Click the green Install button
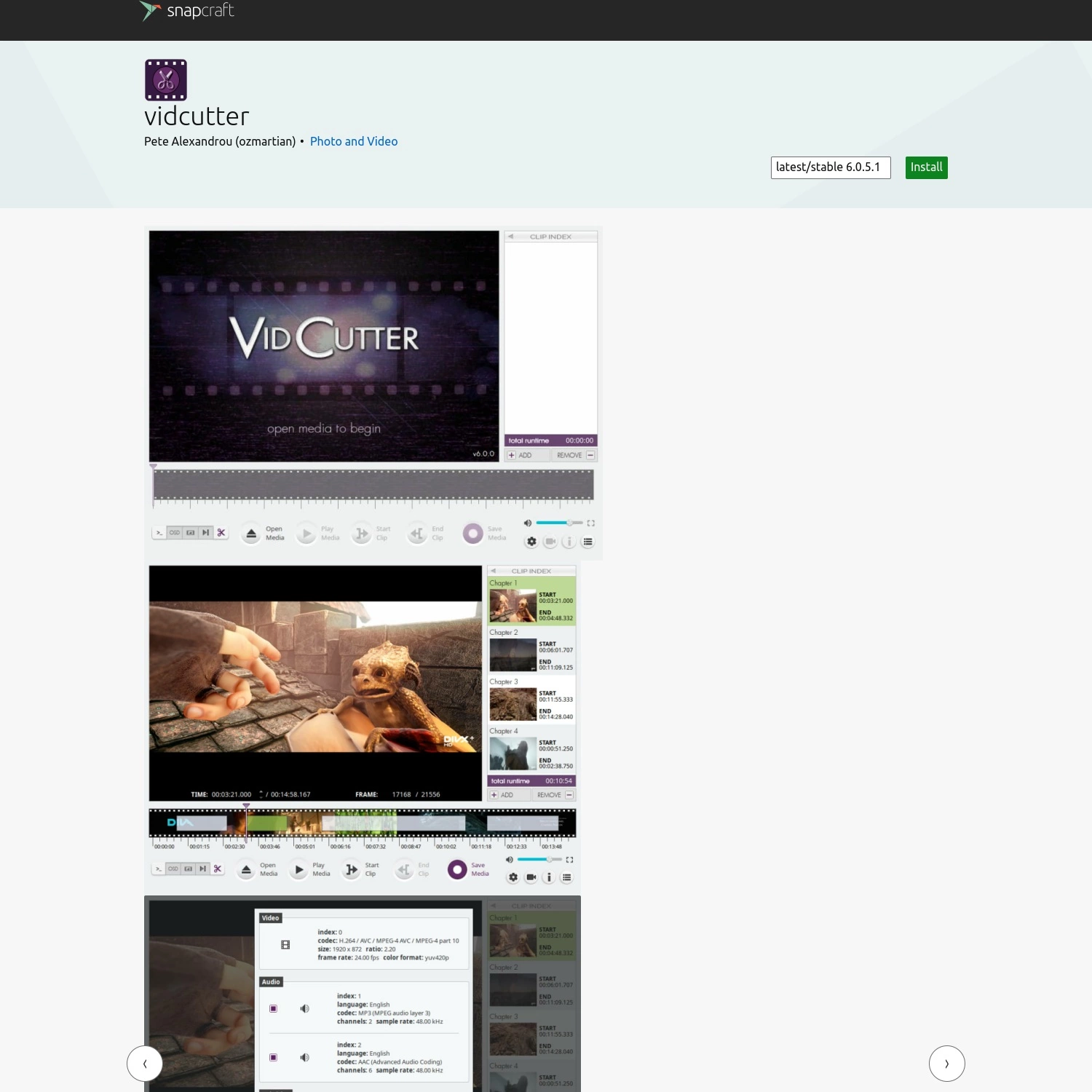Screen dimensions: 1092x1092 926,167
